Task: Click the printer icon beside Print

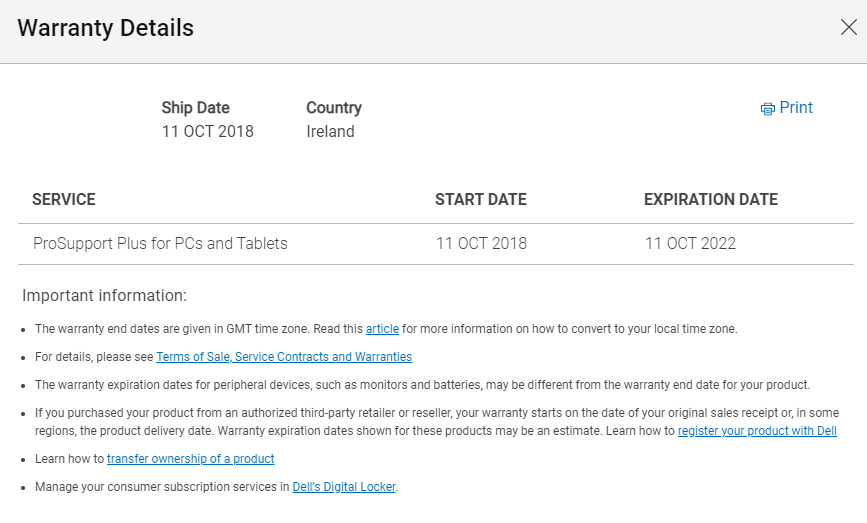Action: tap(767, 109)
